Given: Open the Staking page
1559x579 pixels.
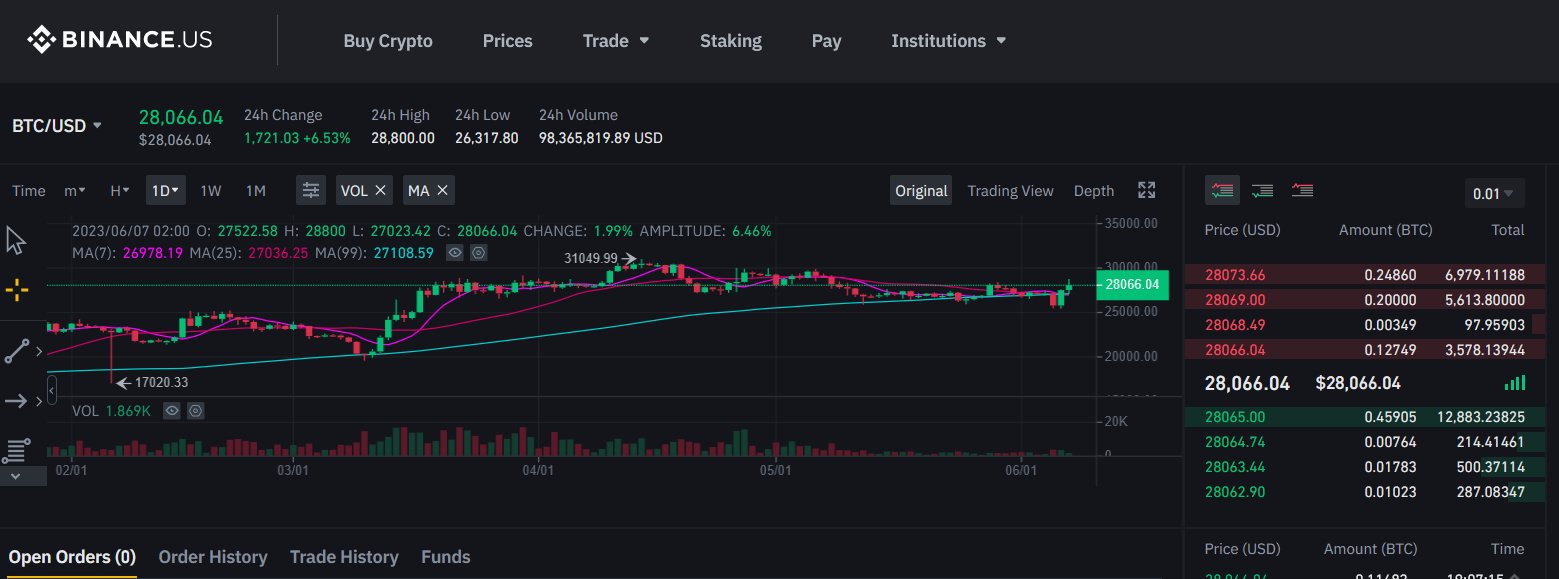Looking at the screenshot, I should point(730,41).
